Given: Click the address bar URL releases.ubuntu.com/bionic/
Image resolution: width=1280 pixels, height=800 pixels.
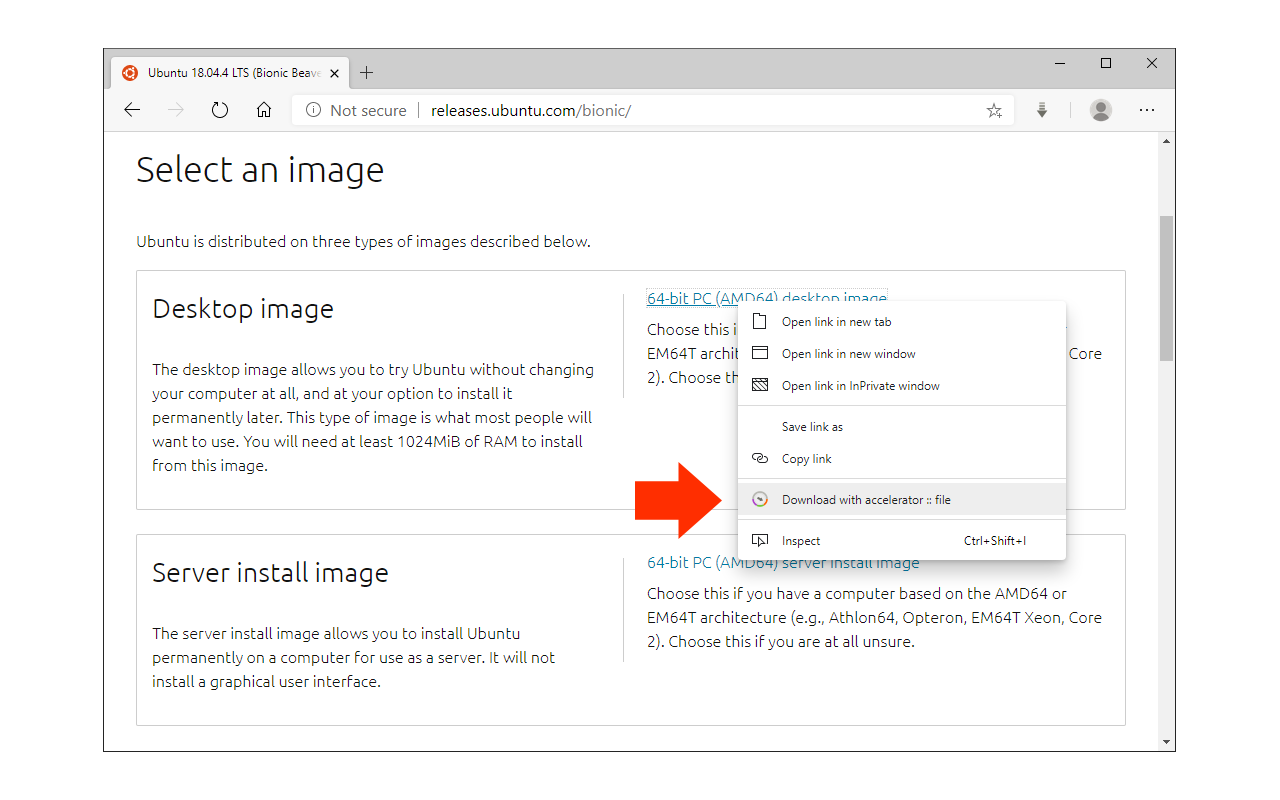Looking at the screenshot, I should (x=531, y=111).
